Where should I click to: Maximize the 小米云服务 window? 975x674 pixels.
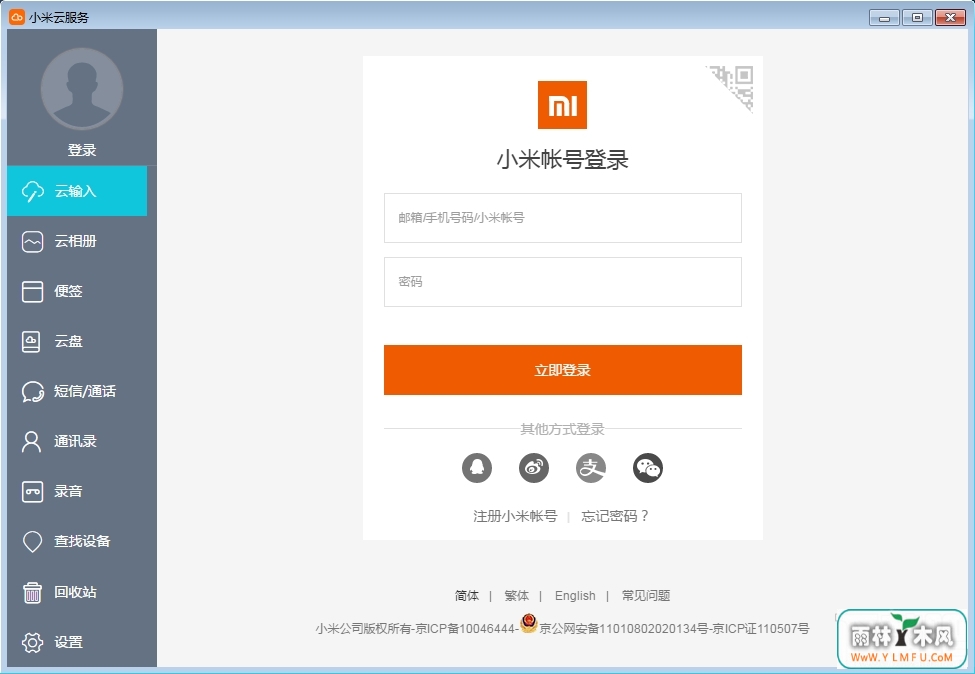[x=917, y=17]
